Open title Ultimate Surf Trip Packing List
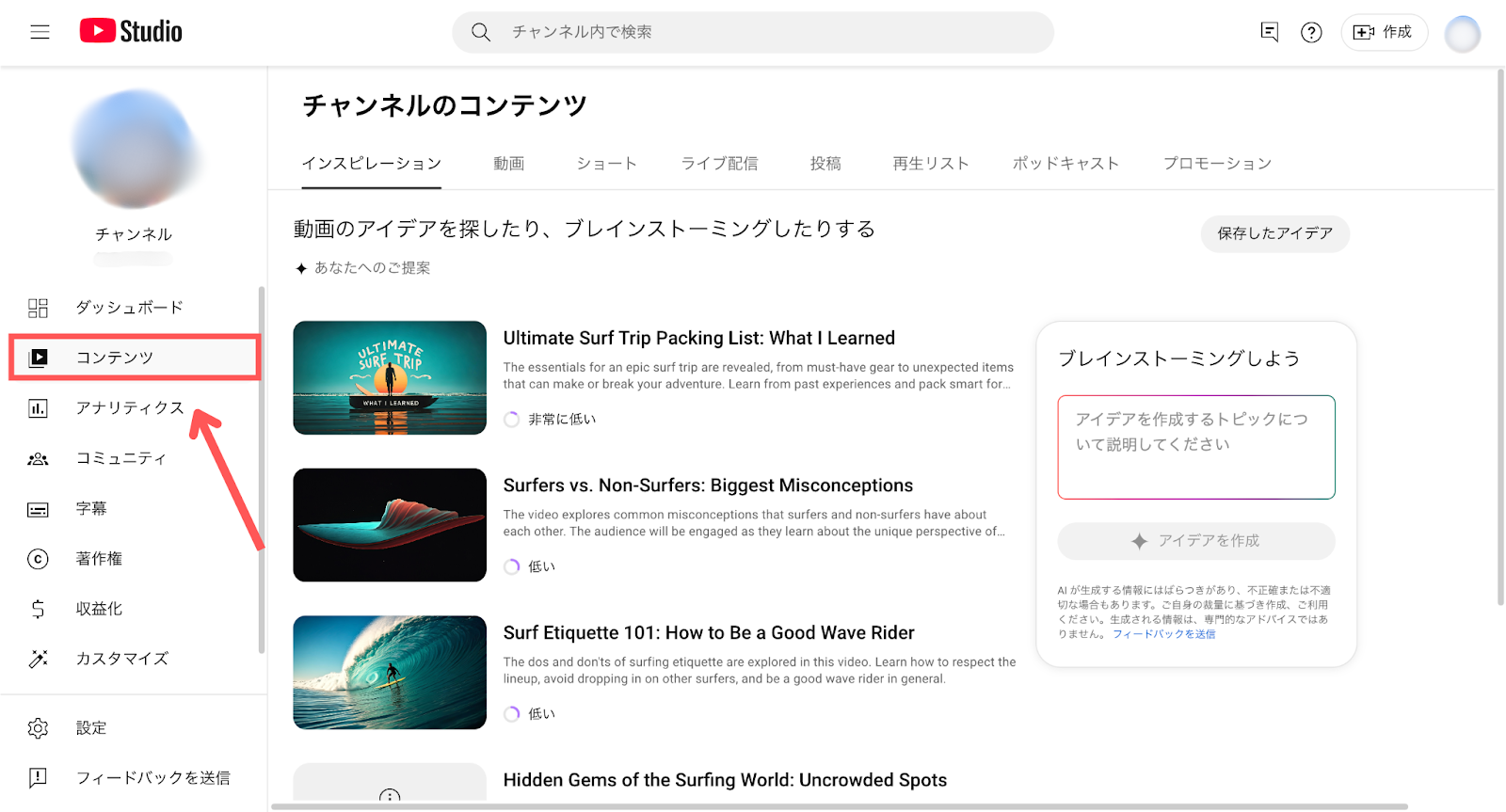 699,339
